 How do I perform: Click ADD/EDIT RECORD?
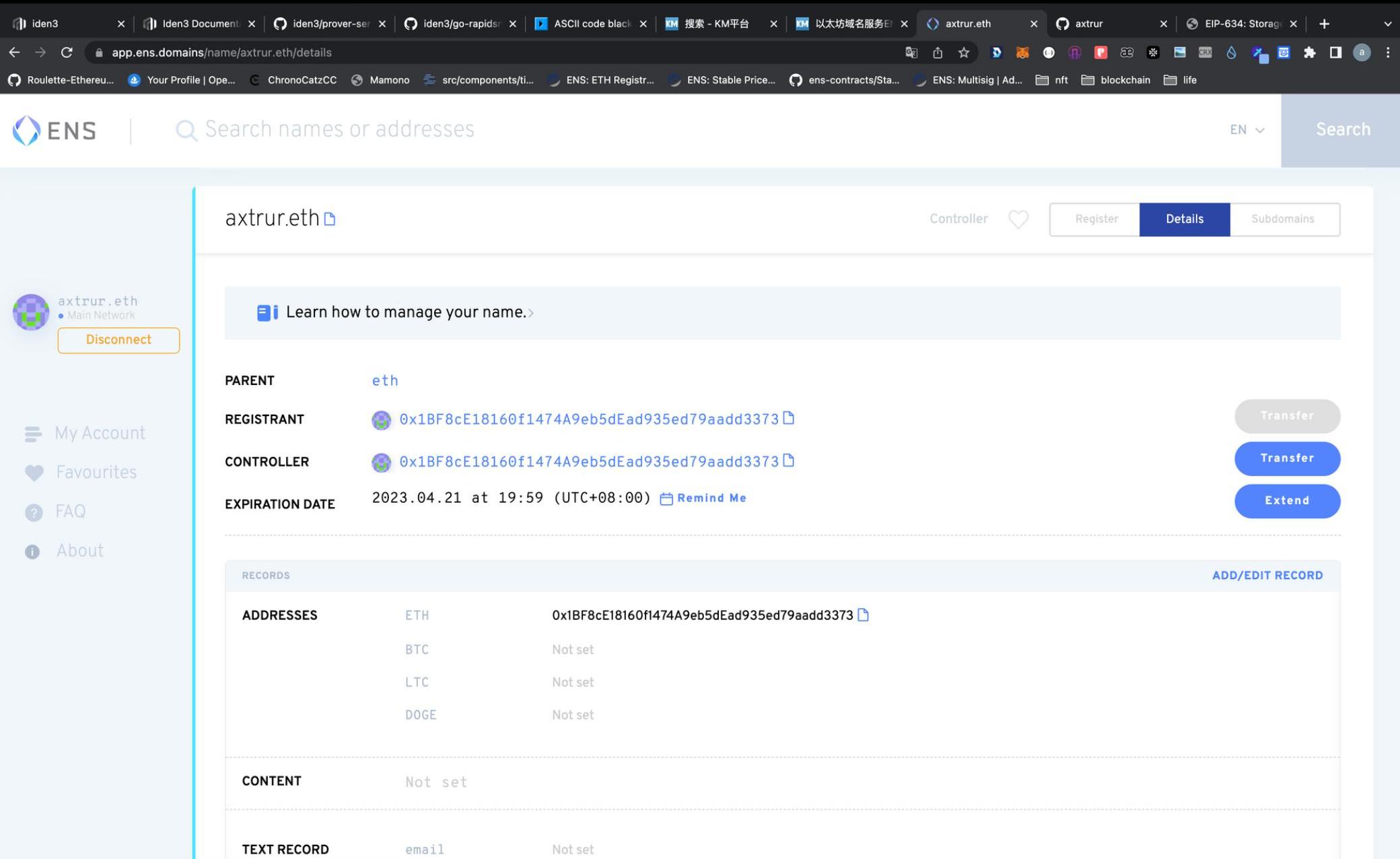point(1267,576)
